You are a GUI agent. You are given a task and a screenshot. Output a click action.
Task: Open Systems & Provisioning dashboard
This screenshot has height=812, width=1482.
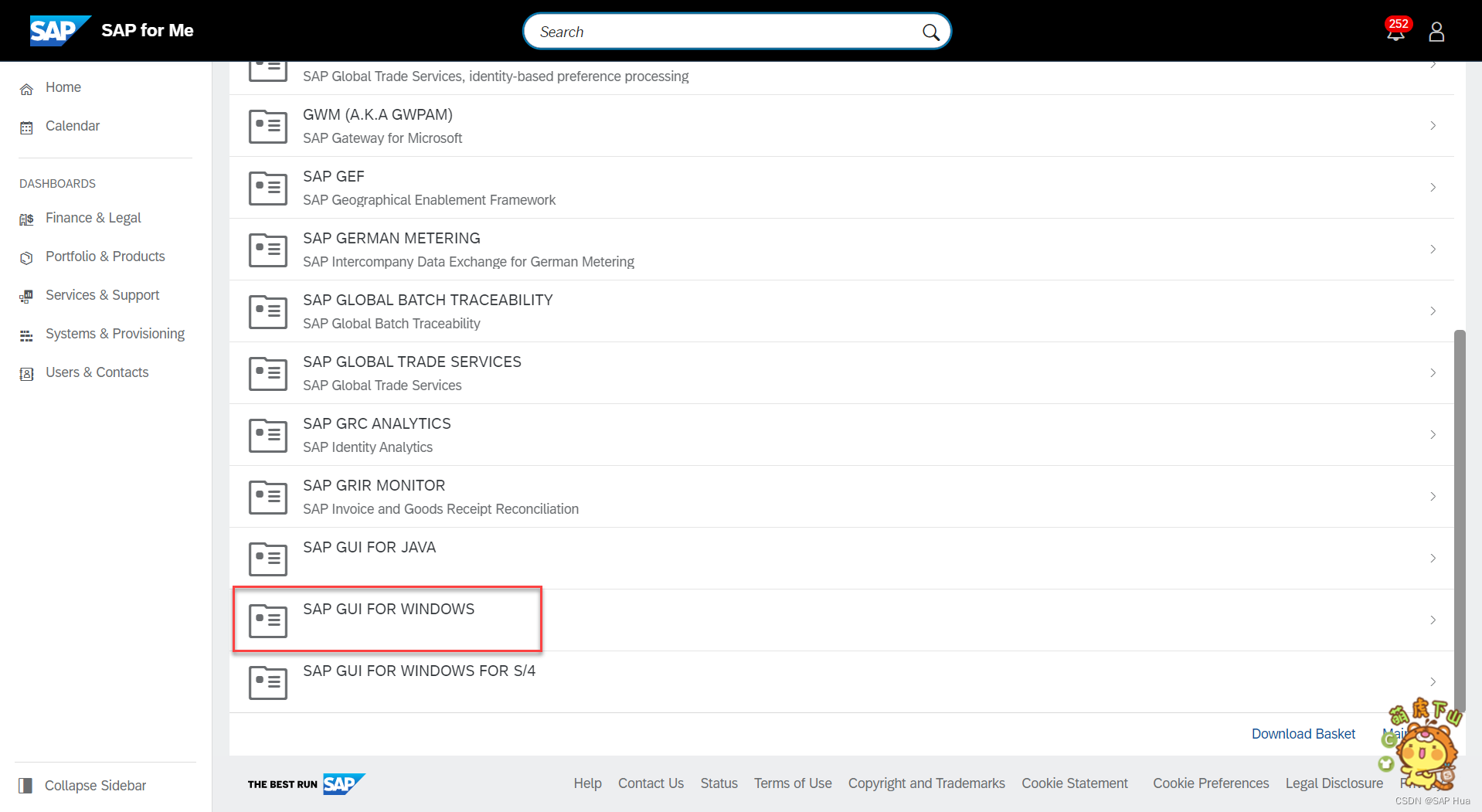click(115, 334)
